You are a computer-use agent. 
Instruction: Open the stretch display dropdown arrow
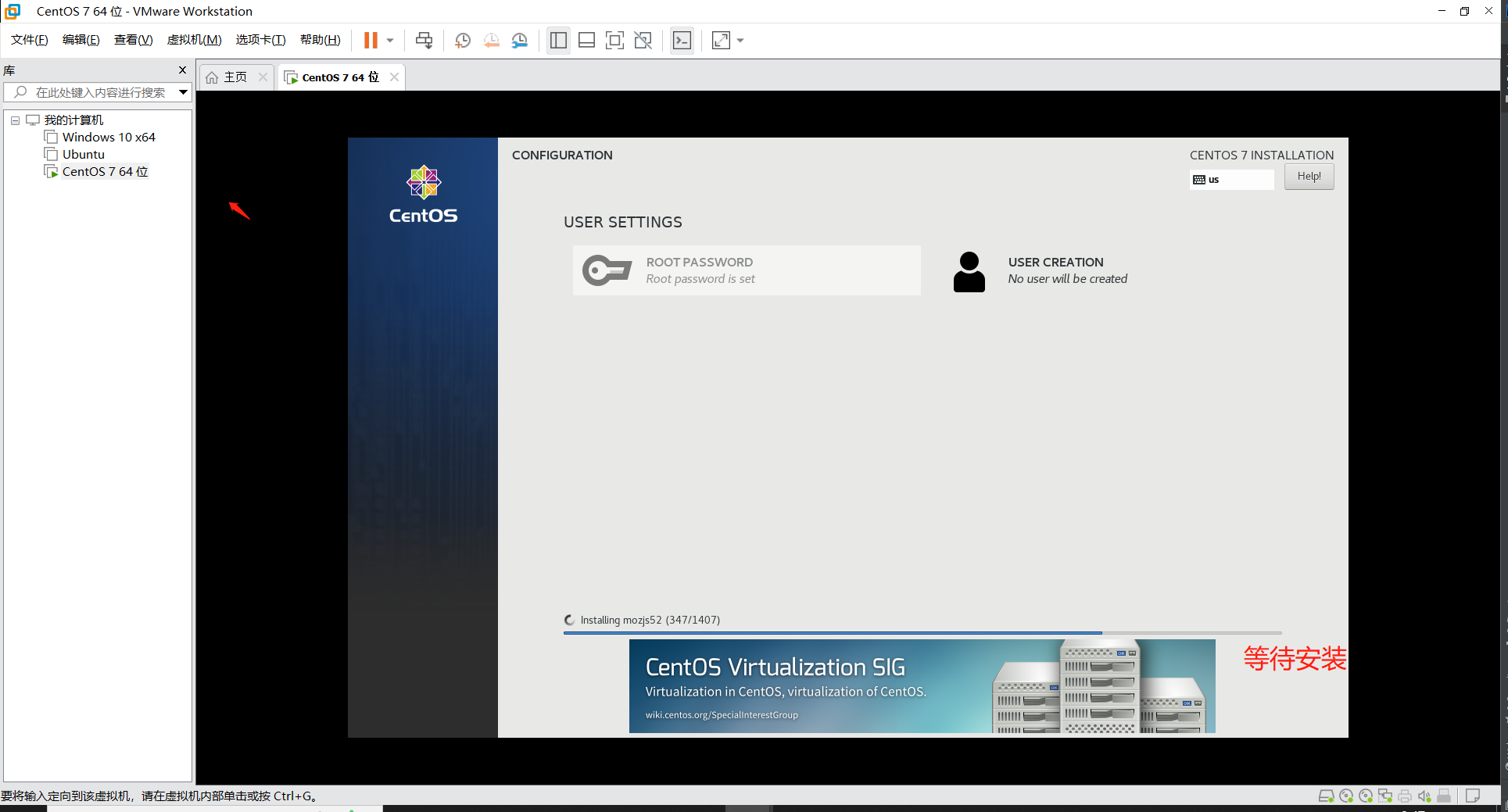pos(740,41)
